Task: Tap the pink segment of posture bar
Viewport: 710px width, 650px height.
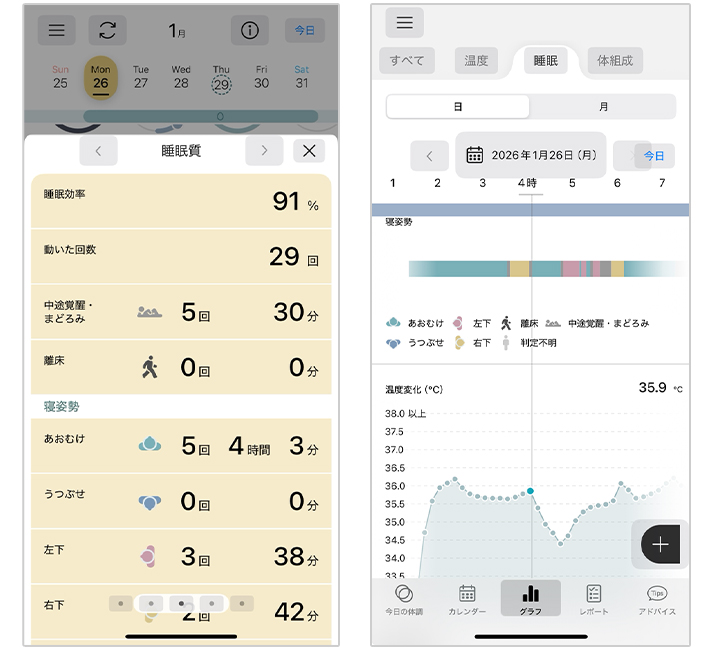Action: (x=571, y=269)
